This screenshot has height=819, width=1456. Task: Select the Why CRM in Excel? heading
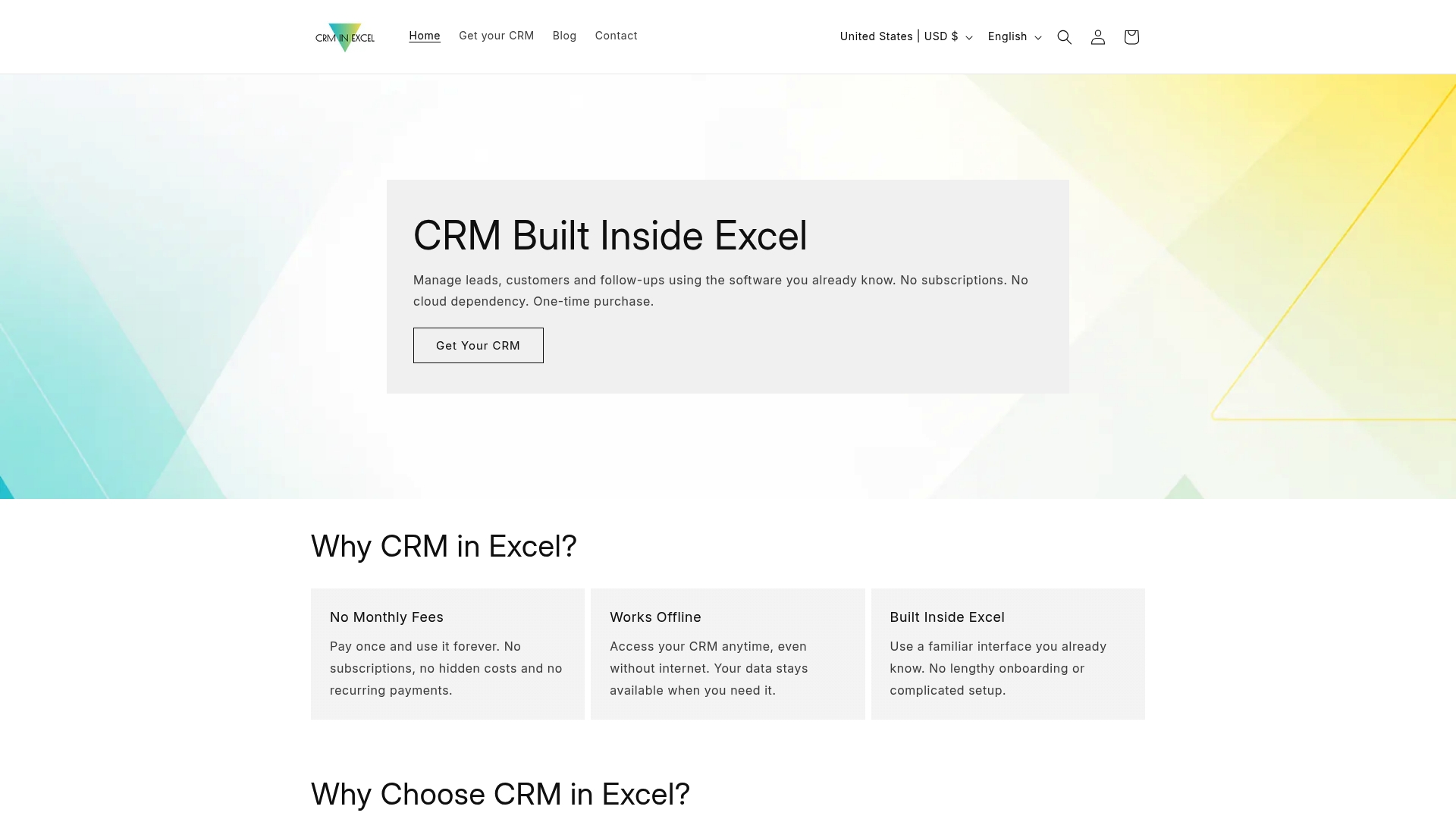(x=444, y=546)
